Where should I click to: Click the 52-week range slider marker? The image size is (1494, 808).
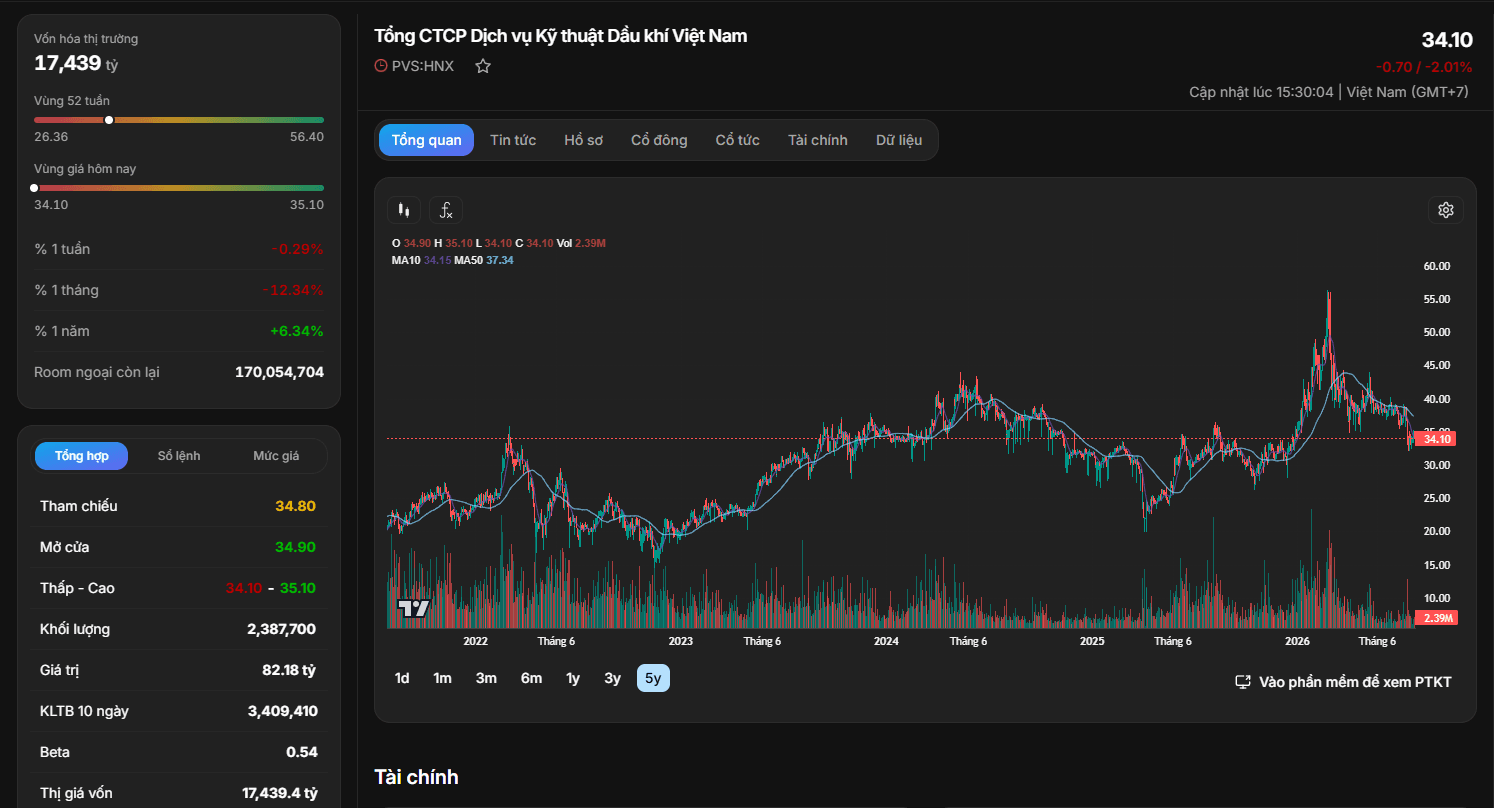click(108, 120)
